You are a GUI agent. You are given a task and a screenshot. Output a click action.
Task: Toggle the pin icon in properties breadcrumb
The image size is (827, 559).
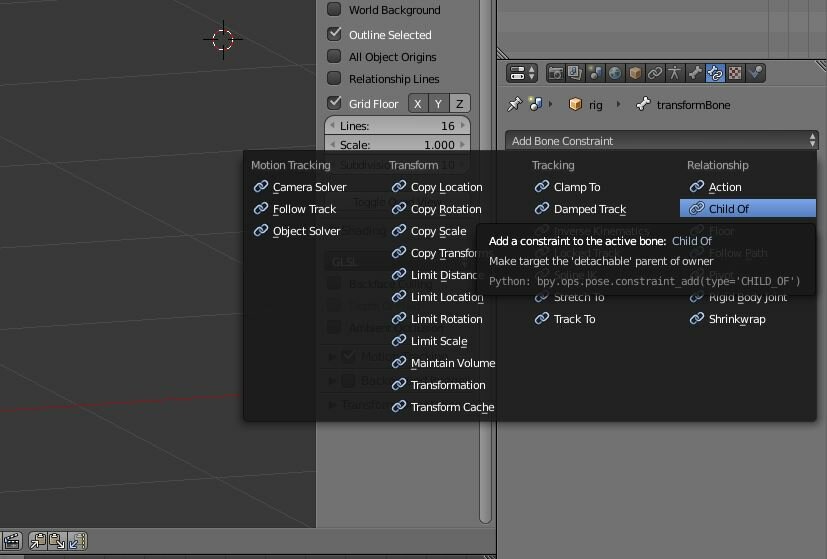[514, 104]
